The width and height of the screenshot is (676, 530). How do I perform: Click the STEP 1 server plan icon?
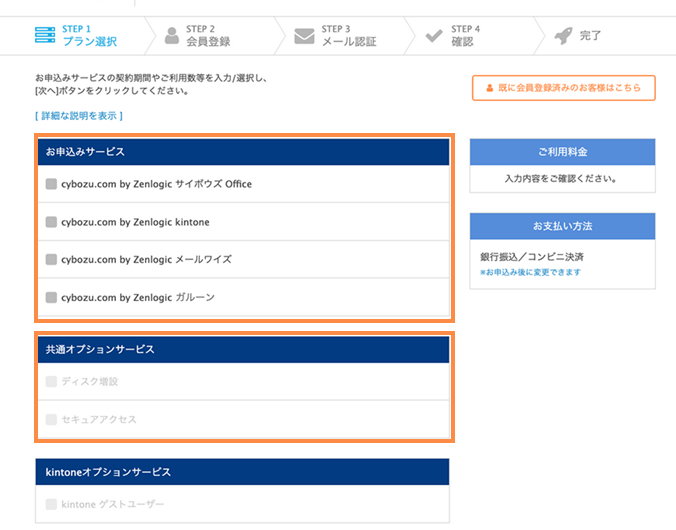coord(45,35)
